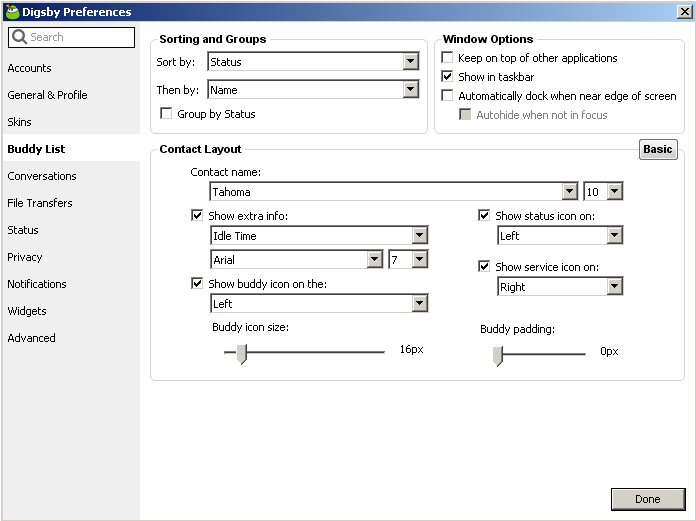This screenshot has width=696, height=521.
Task: Click the Digsby logo icon in title bar
Action: 12,12
